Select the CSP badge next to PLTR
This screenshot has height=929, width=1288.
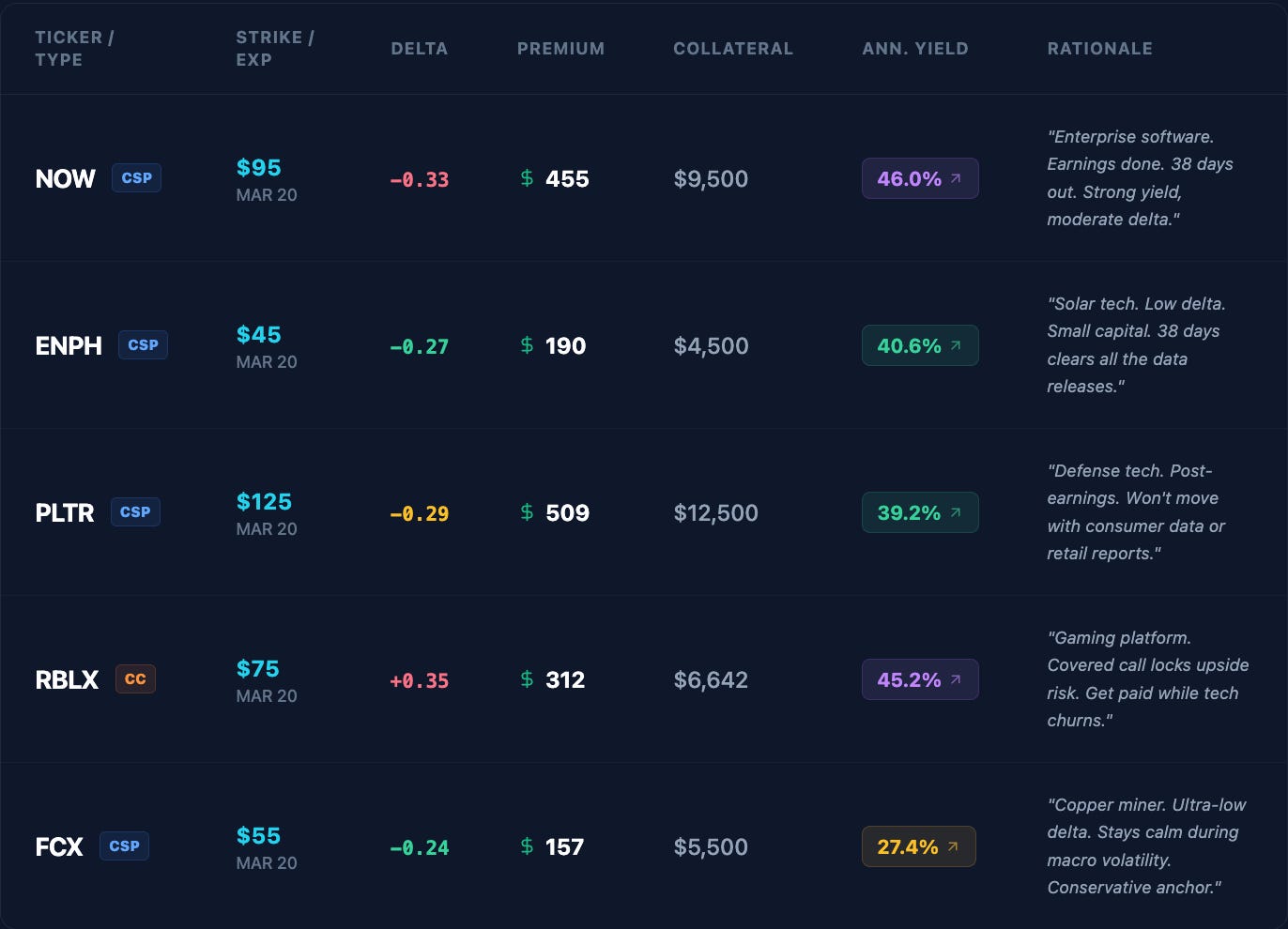click(x=135, y=511)
